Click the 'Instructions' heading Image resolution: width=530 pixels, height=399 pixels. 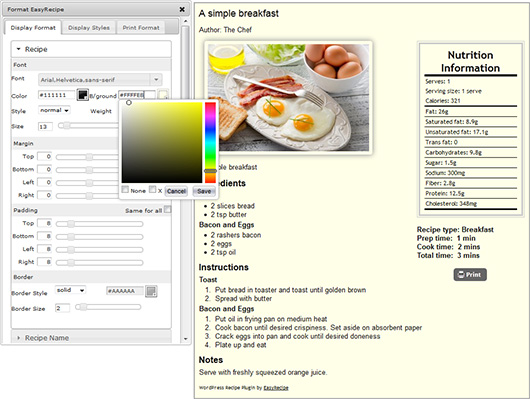tap(223, 267)
